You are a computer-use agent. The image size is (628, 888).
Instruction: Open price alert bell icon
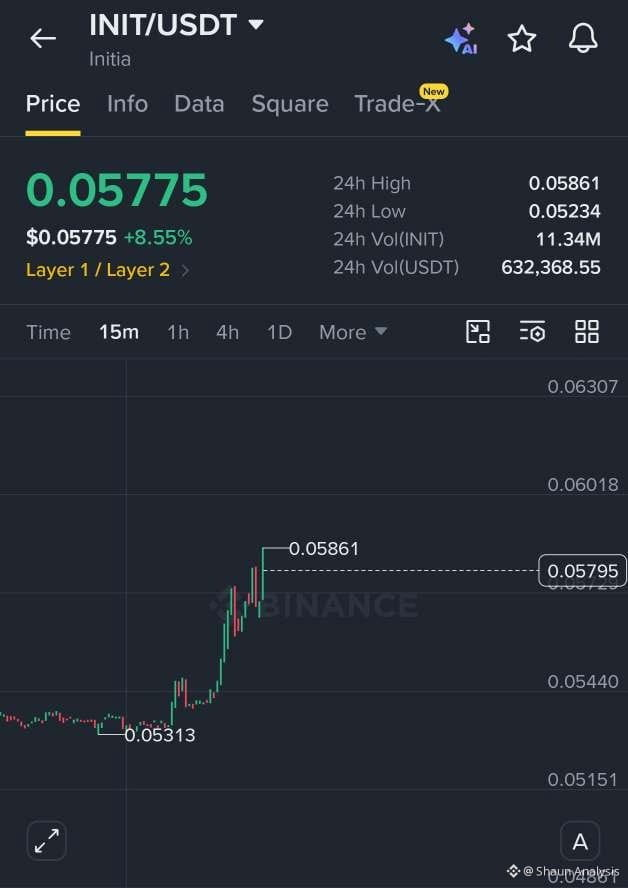click(583, 38)
